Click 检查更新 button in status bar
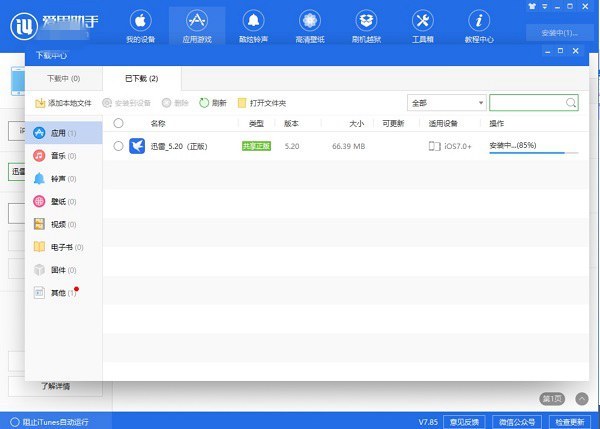This screenshot has height=429, width=600. coord(570,422)
